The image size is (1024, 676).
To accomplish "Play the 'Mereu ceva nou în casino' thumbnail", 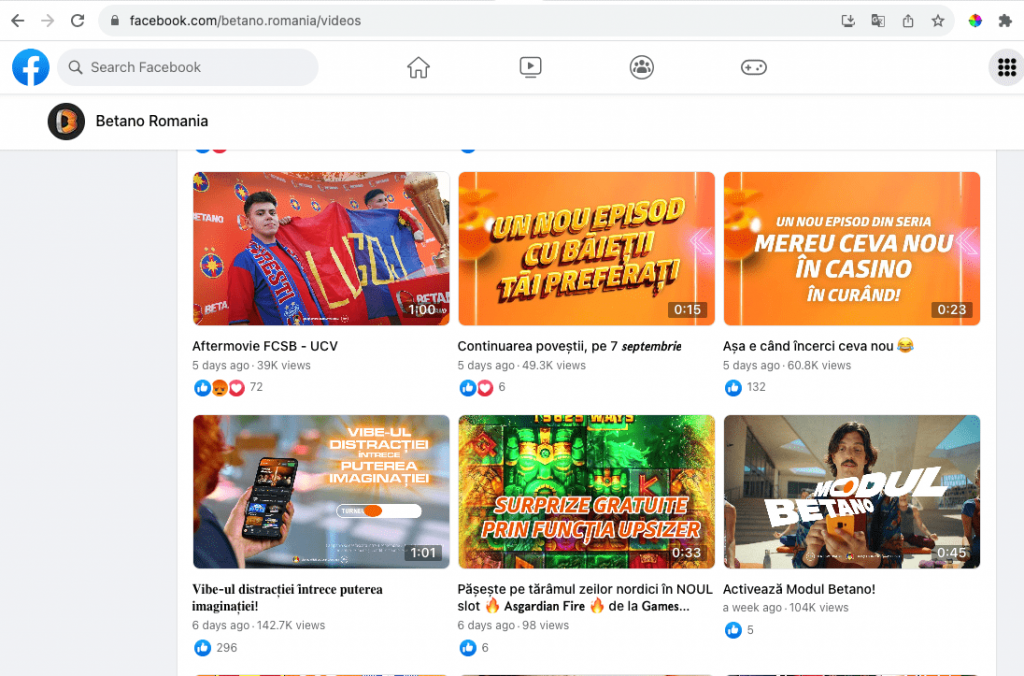I will tap(852, 248).
